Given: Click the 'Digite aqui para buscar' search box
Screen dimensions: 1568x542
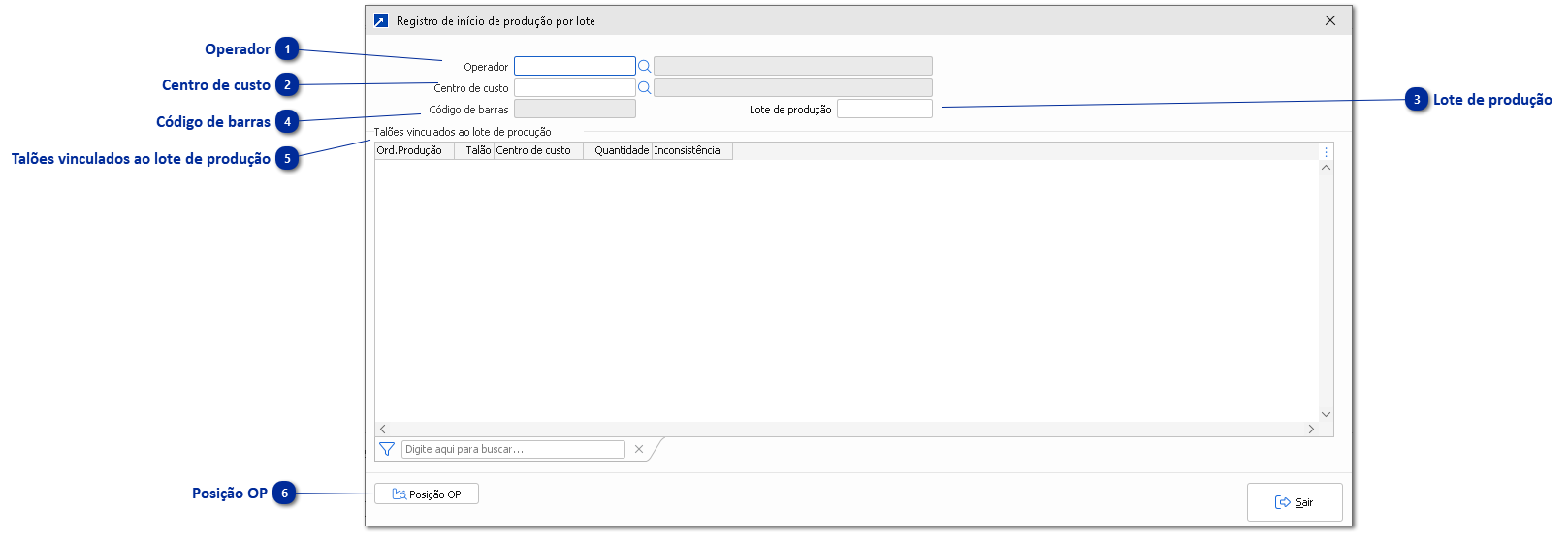Looking at the screenshot, I should pyautogui.click(x=513, y=449).
